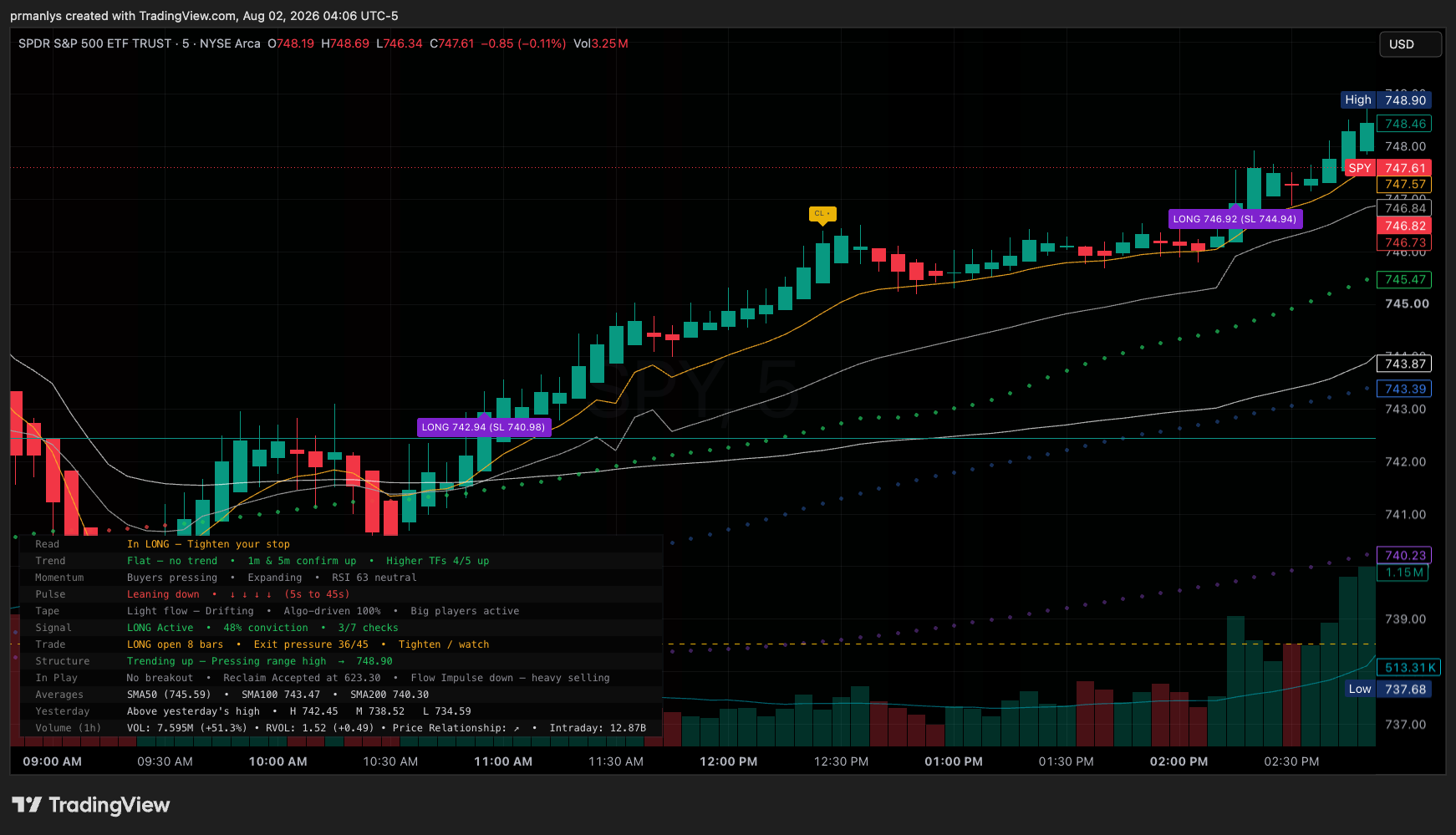
Task: Click the 01:30 PM time axis label
Action: click(x=1067, y=761)
